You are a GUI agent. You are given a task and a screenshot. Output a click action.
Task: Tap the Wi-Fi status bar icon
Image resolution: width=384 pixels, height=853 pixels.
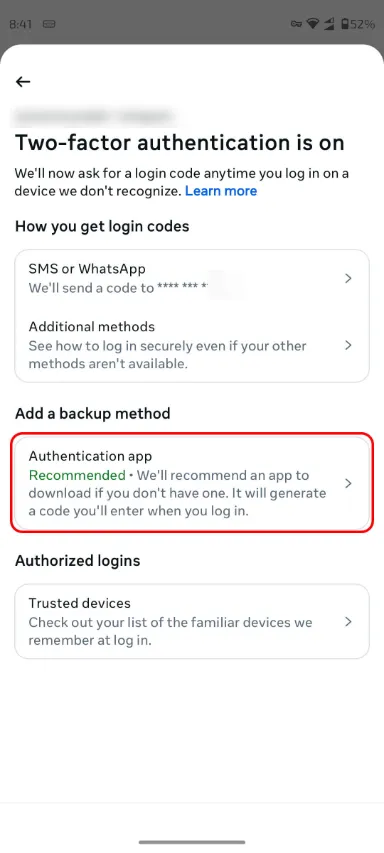(312, 24)
